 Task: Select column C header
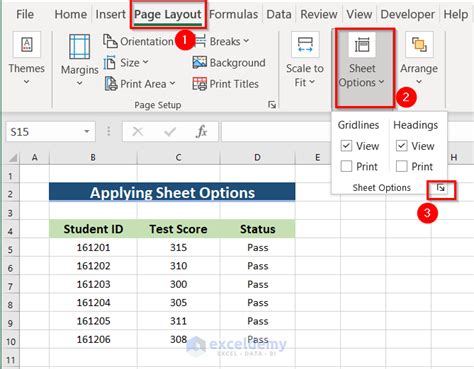tap(178, 157)
